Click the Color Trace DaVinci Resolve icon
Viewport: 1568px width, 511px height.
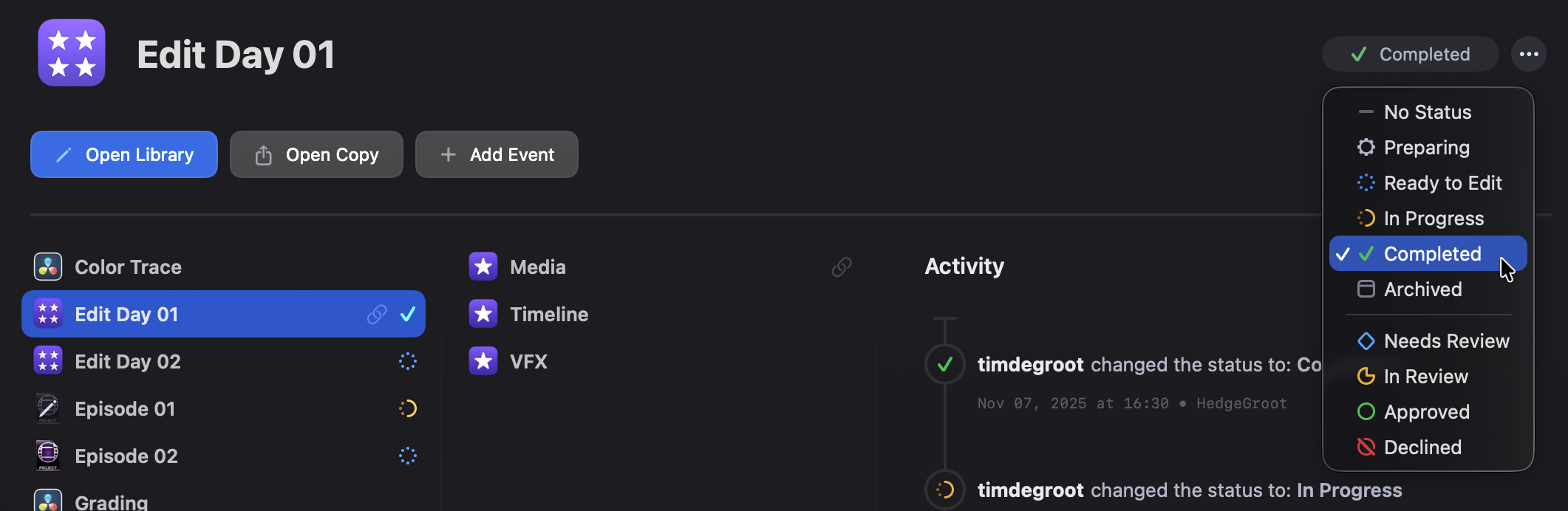click(x=48, y=267)
